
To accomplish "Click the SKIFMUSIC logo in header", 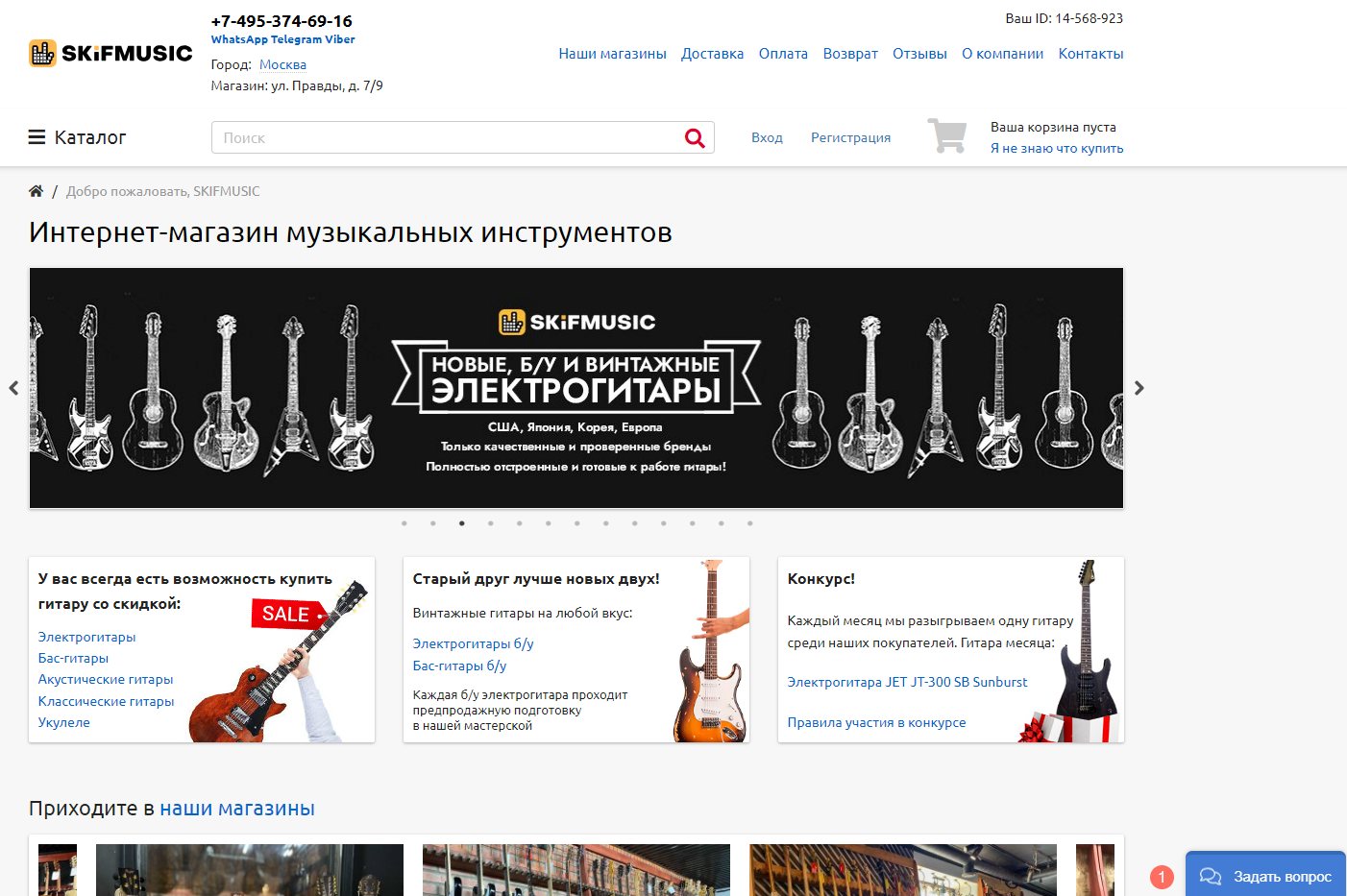I will [x=110, y=53].
